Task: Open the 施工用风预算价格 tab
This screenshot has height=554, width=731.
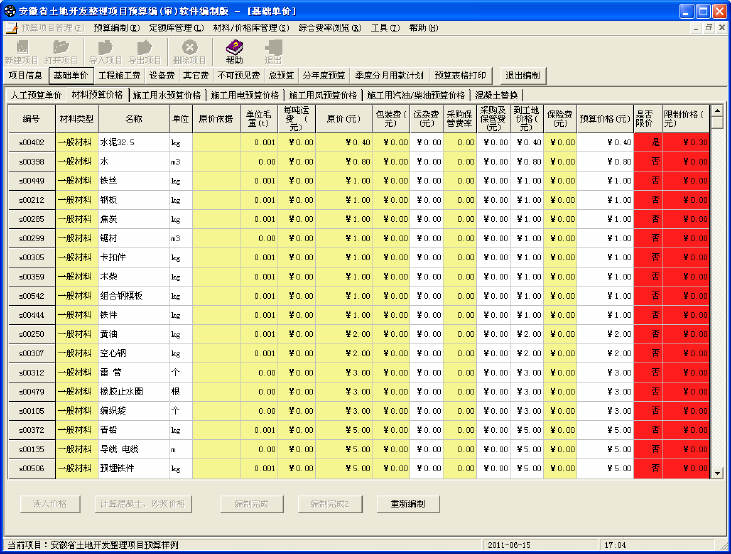Action: (x=323, y=95)
